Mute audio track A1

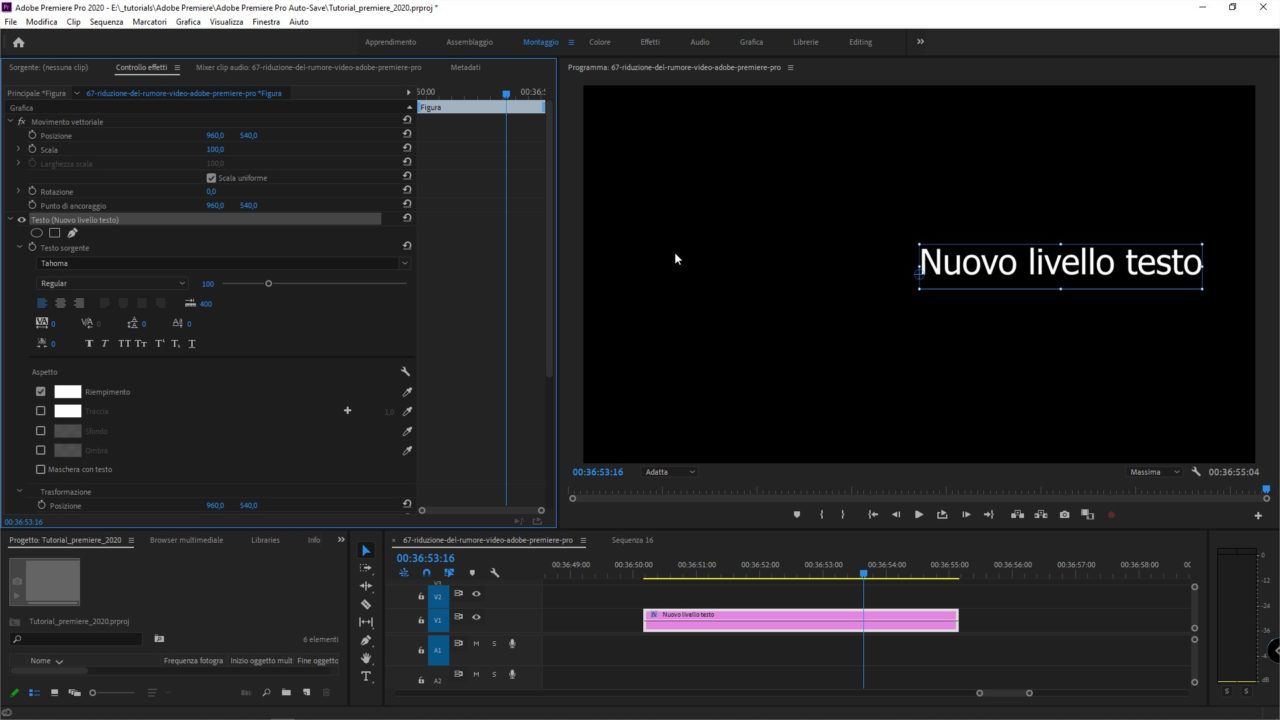point(476,644)
